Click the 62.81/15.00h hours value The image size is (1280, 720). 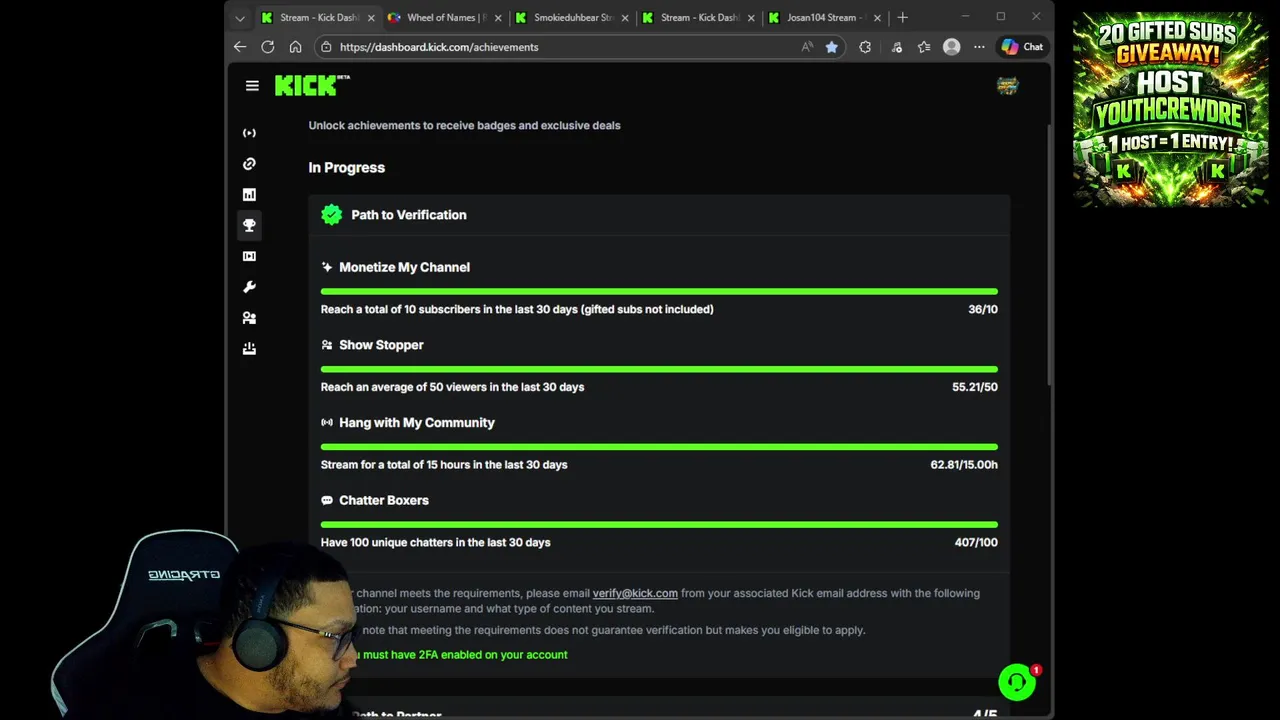964,465
